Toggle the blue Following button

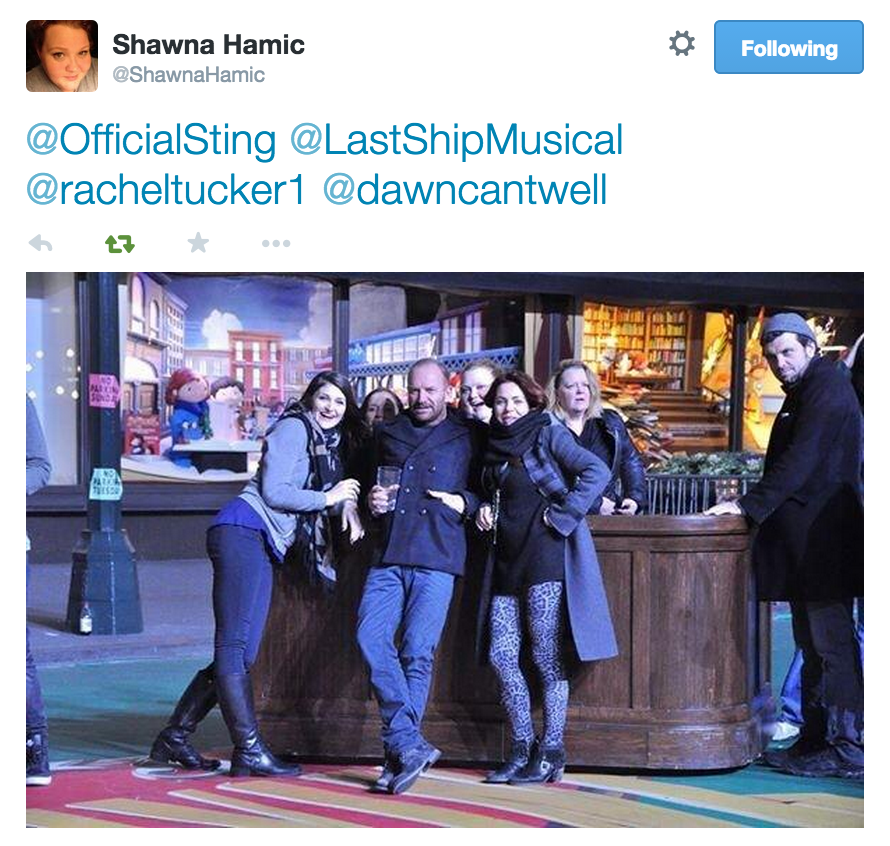[788, 47]
